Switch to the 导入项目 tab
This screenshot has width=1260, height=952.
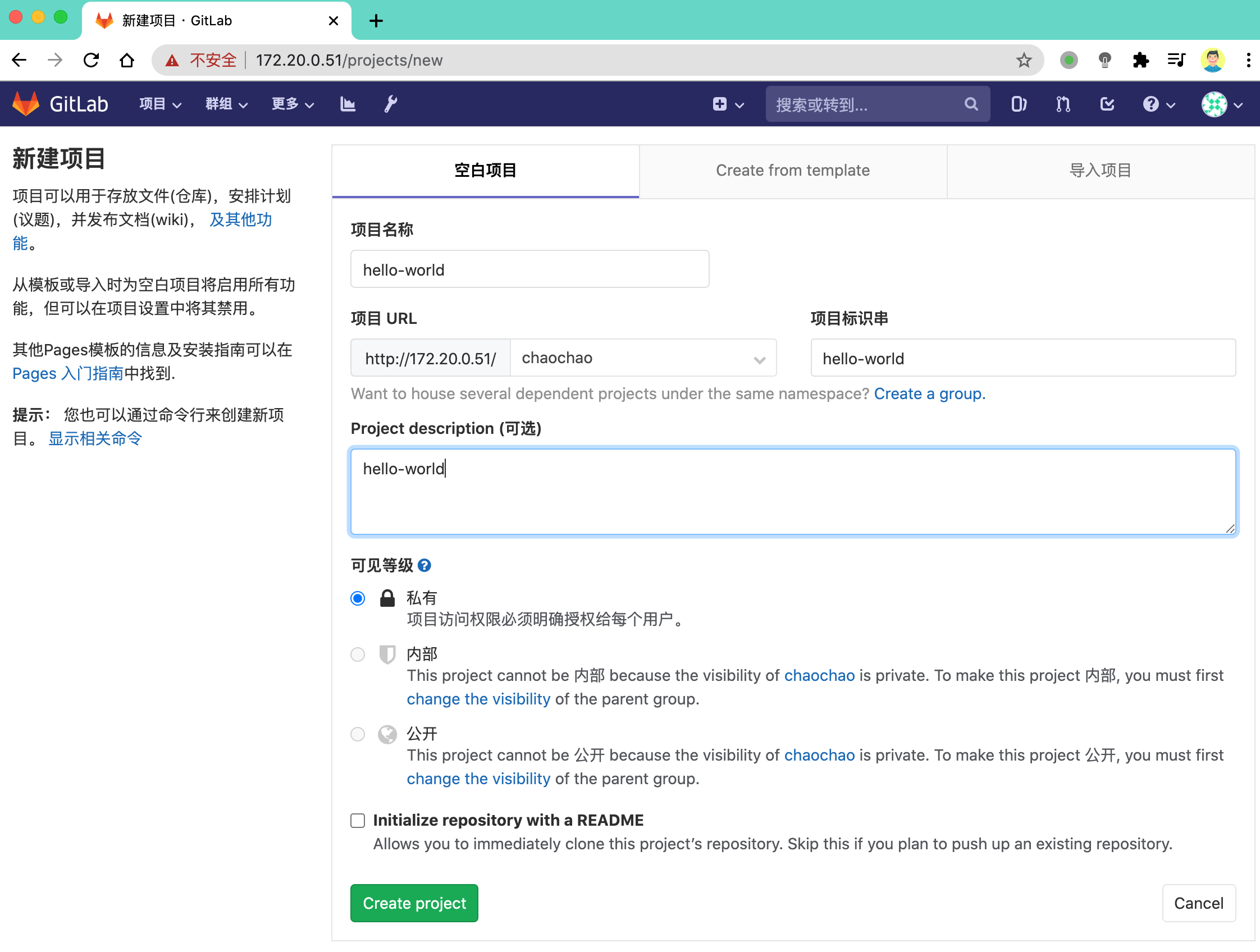(1101, 170)
